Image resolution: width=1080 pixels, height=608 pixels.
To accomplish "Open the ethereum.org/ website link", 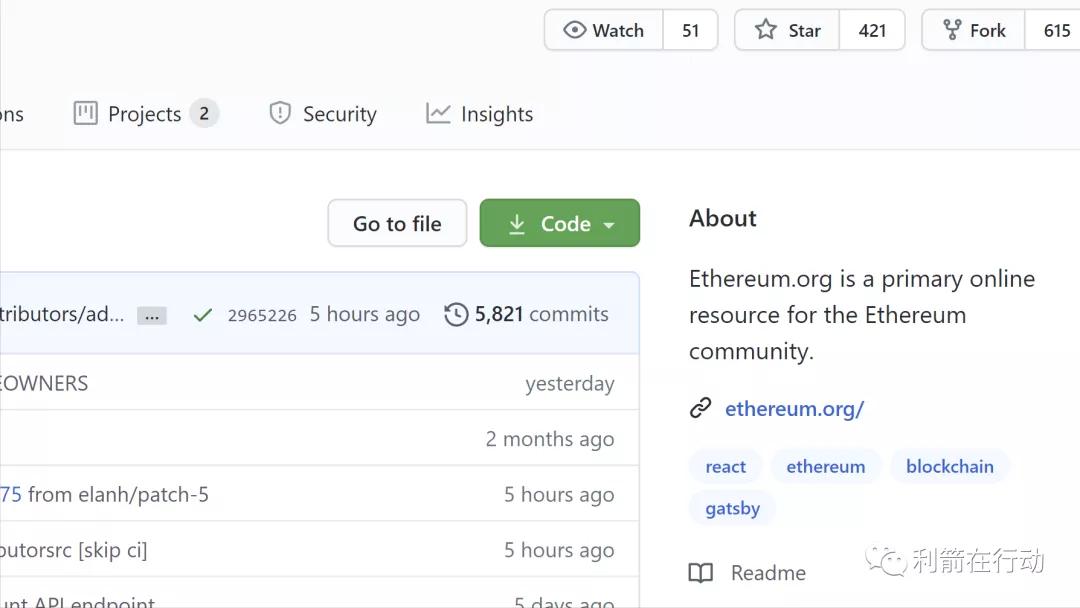I will 794,408.
